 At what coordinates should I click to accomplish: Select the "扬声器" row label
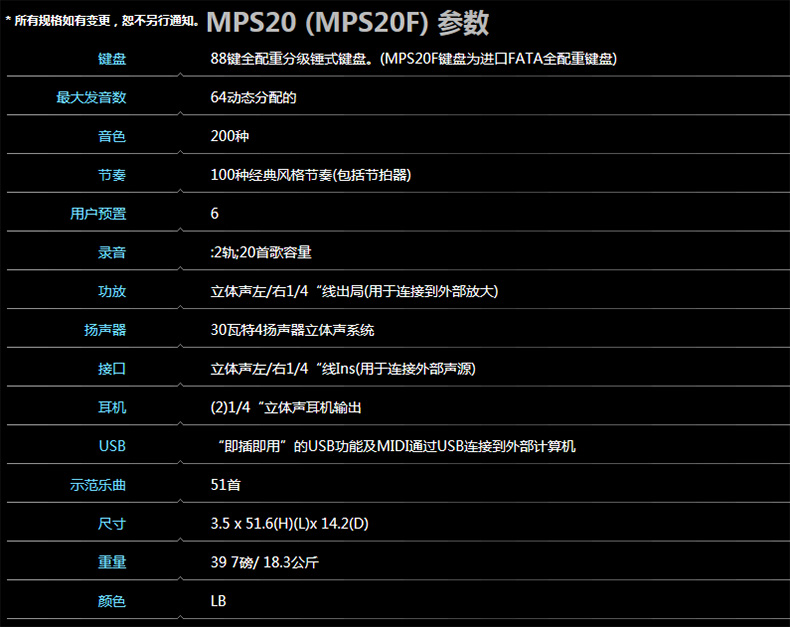[x=105, y=330]
